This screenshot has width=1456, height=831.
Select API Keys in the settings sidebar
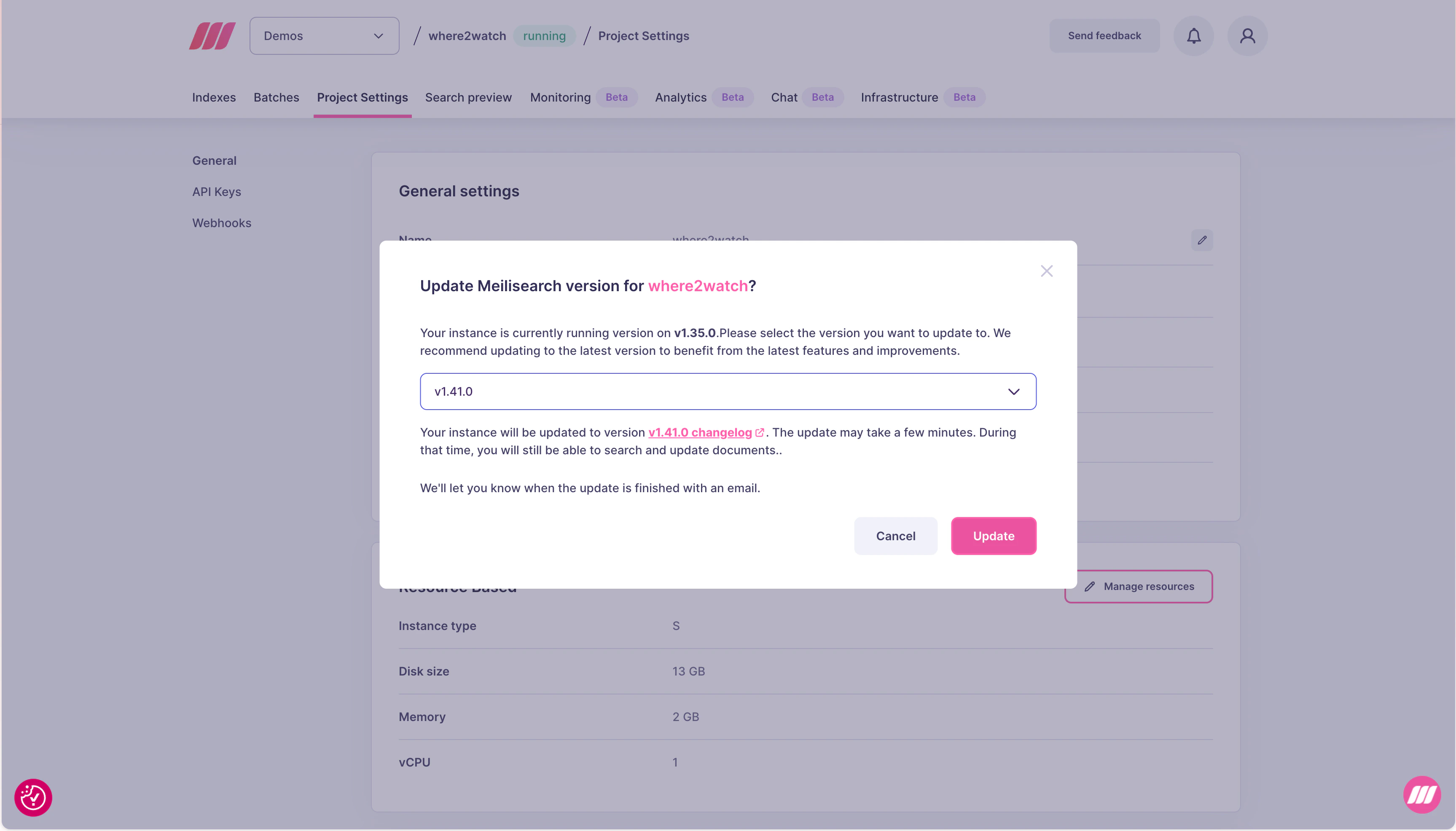click(216, 191)
